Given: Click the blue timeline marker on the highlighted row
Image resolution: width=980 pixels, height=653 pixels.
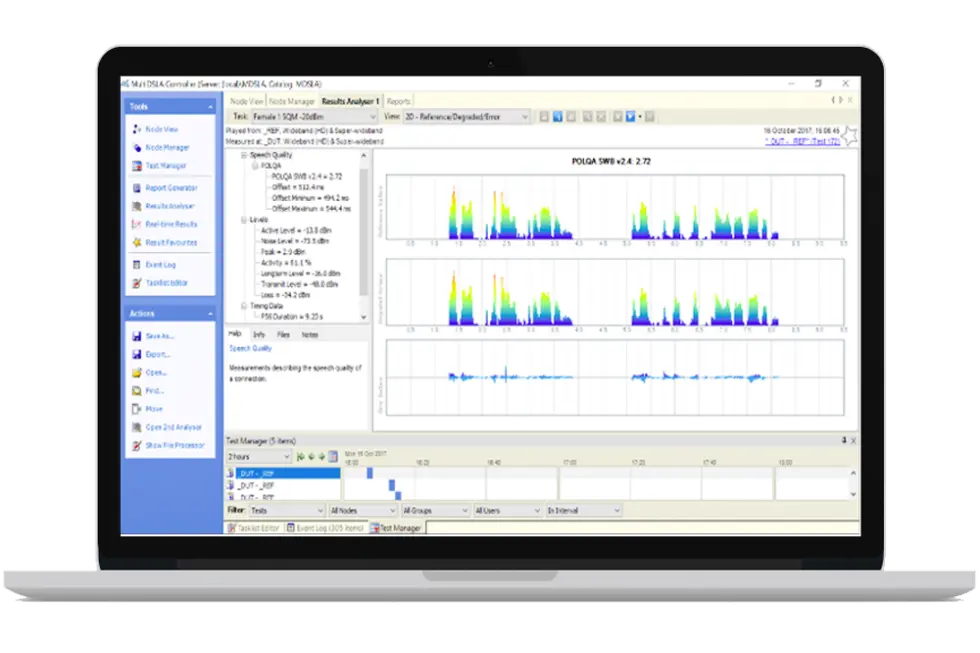Looking at the screenshot, I should 370,474.
